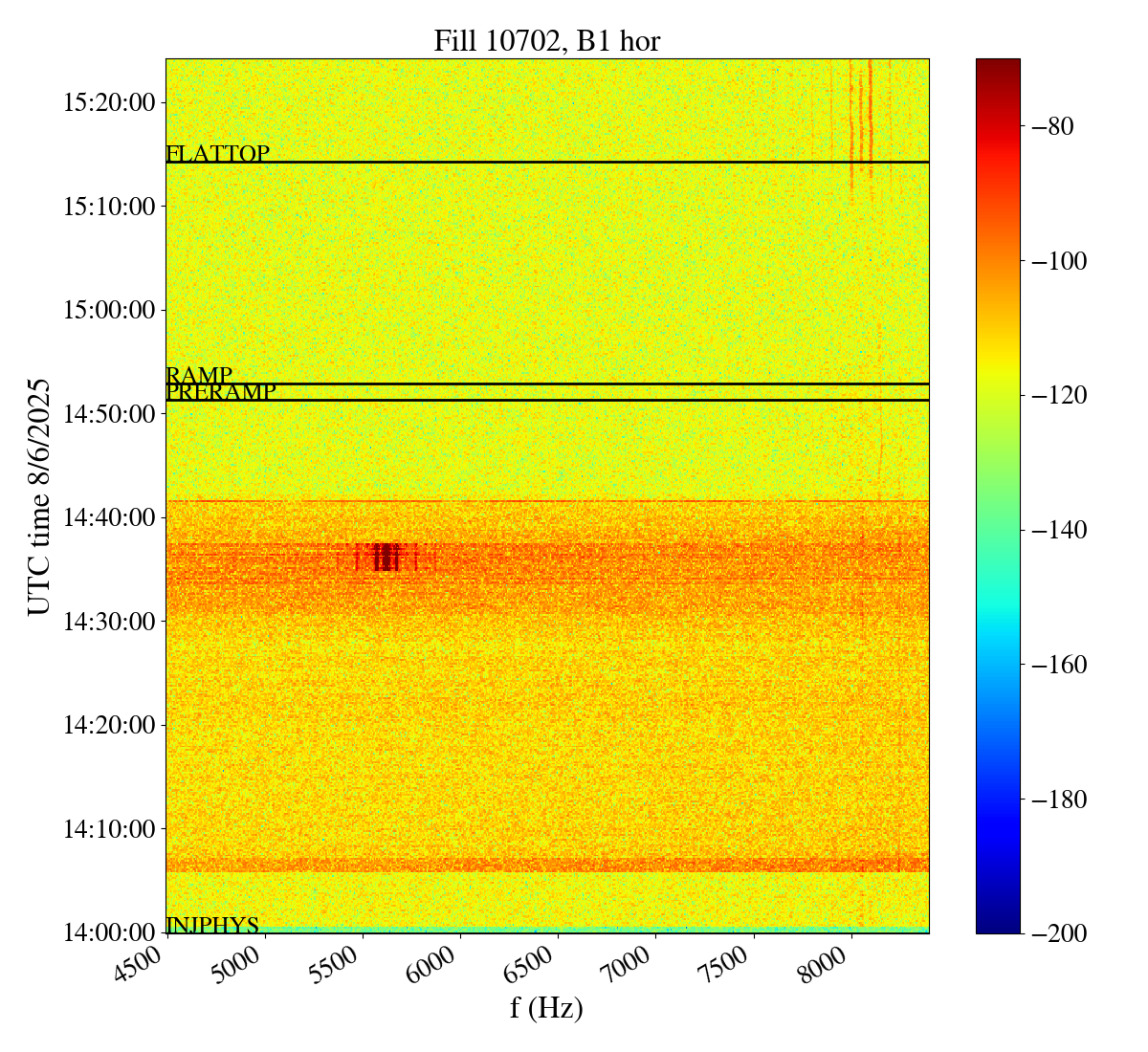Click the 14:40:00 time tick label
Viewport: 1148px width, 1052px height.
click(x=108, y=517)
